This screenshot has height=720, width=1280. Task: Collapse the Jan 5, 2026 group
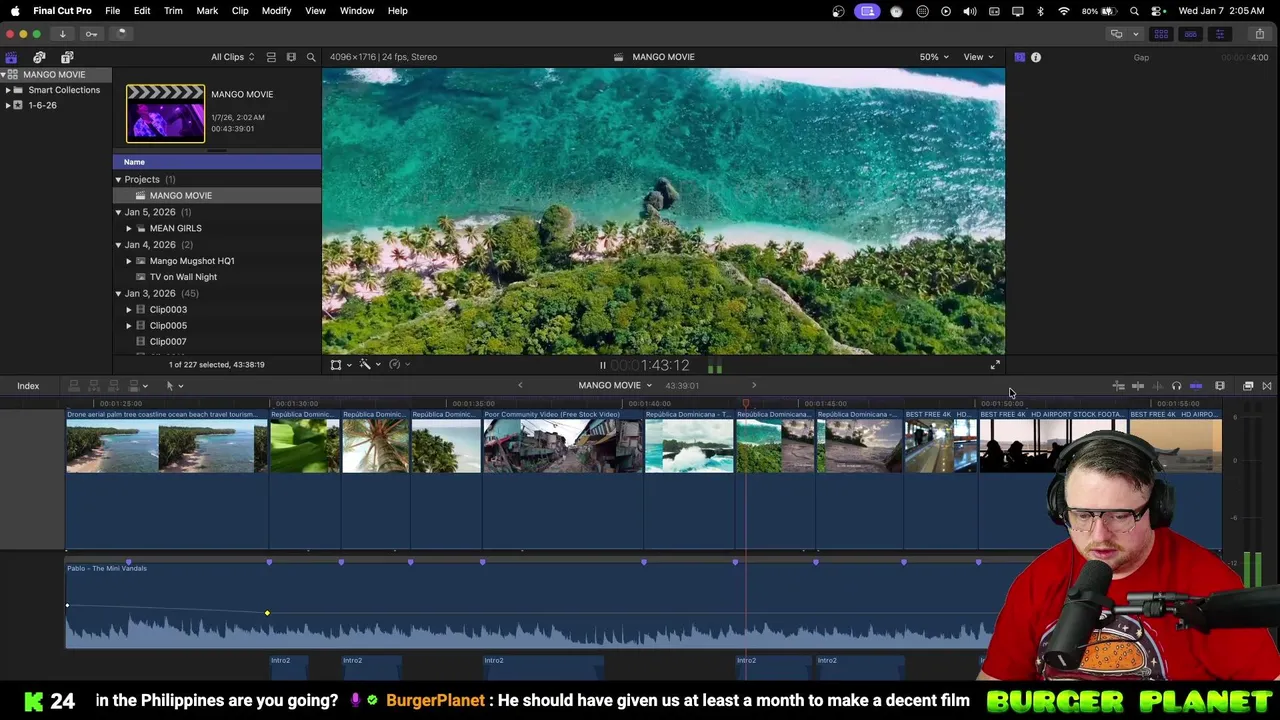point(118,212)
